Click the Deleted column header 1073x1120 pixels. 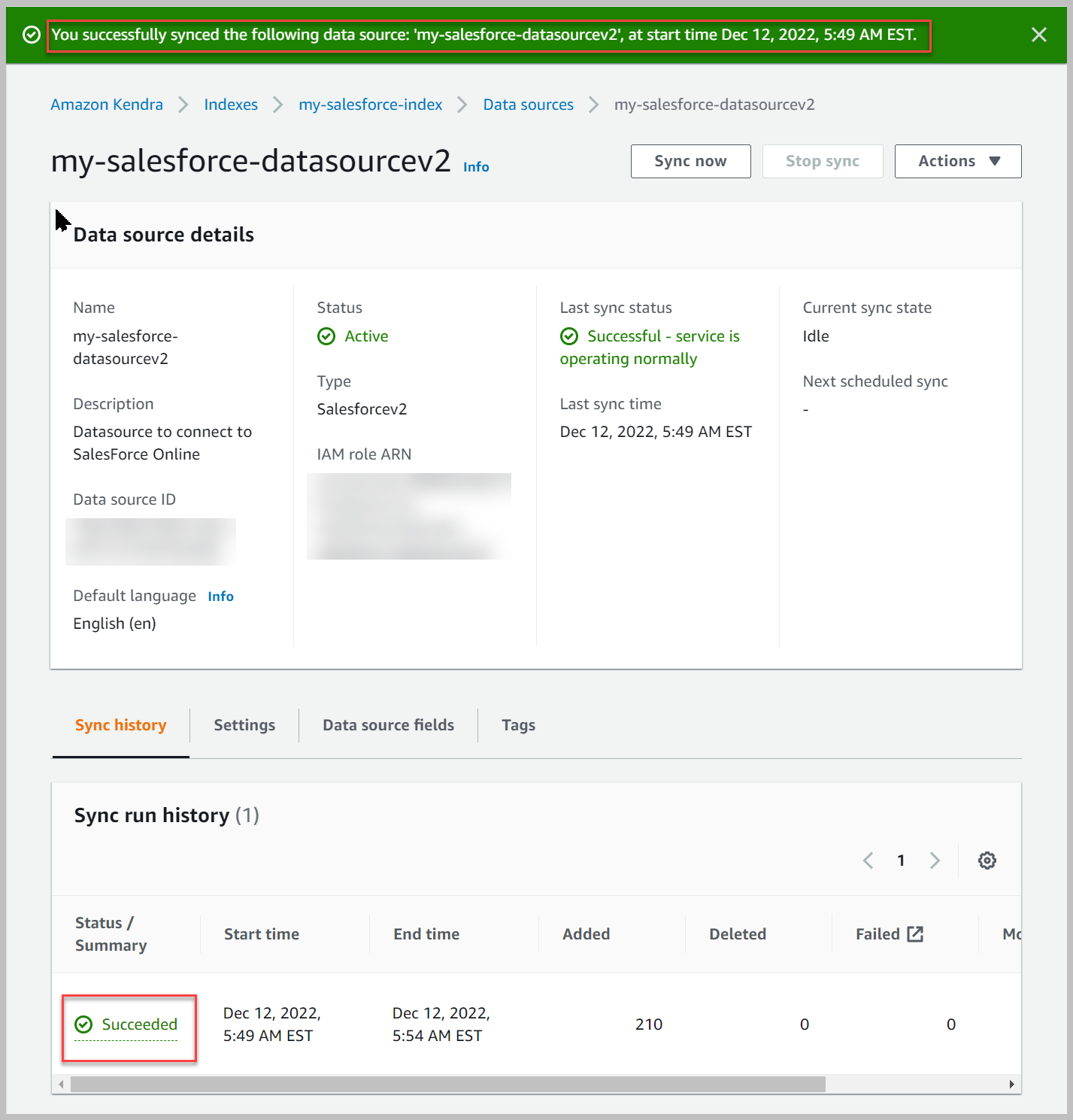pos(738,934)
